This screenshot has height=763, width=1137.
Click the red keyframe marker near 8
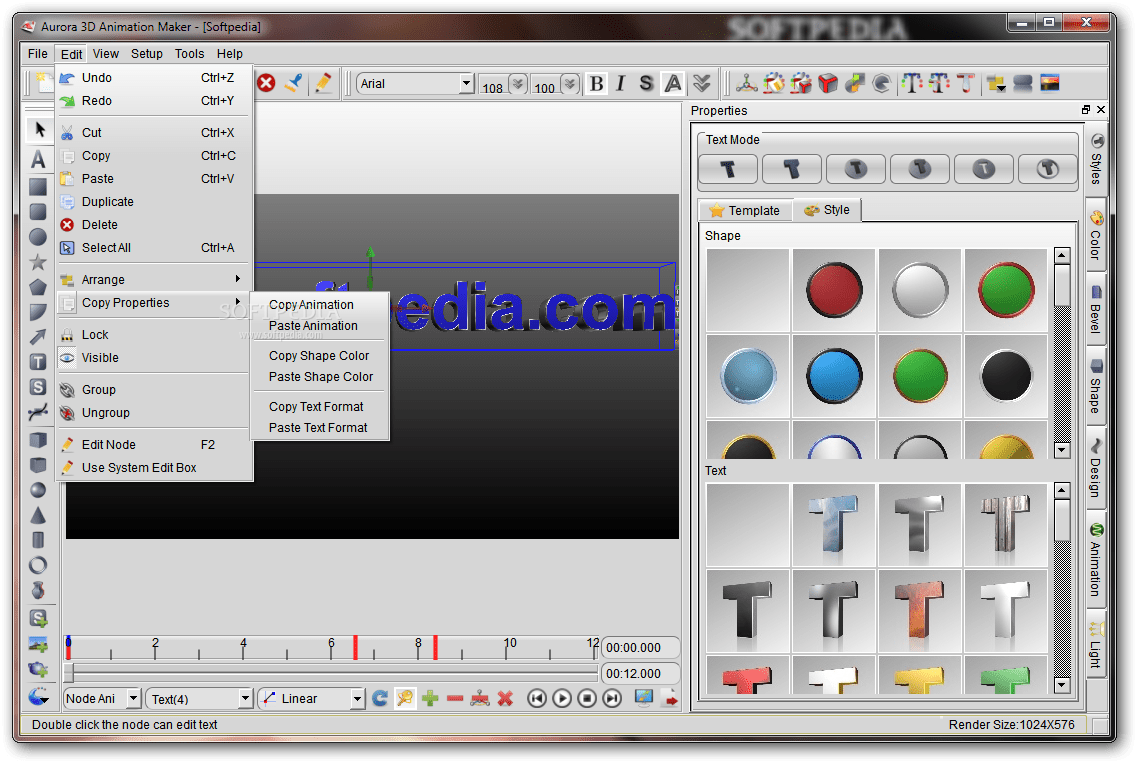pos(435,648)
